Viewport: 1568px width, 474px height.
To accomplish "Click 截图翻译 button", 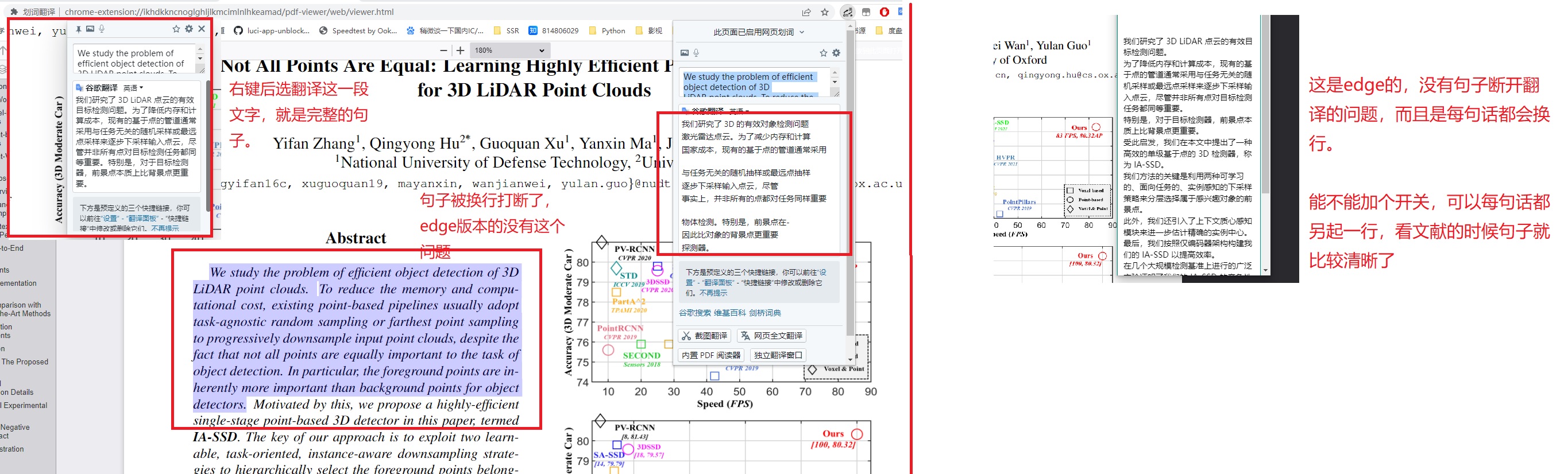I will pyautogui.click(x=704, y=336).
